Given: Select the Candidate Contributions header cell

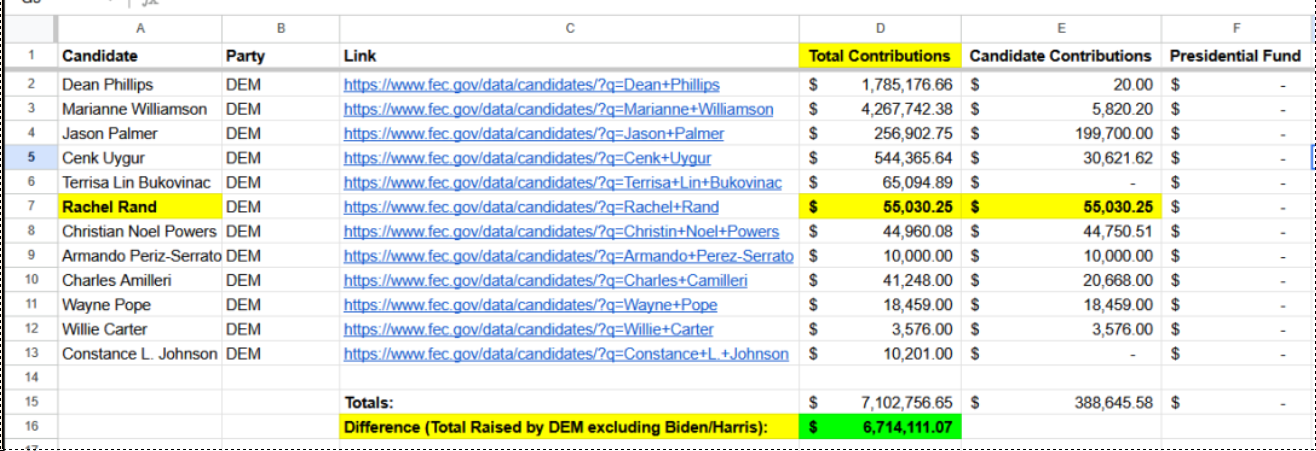Looking at the screenshot, I should point(1060,56).
